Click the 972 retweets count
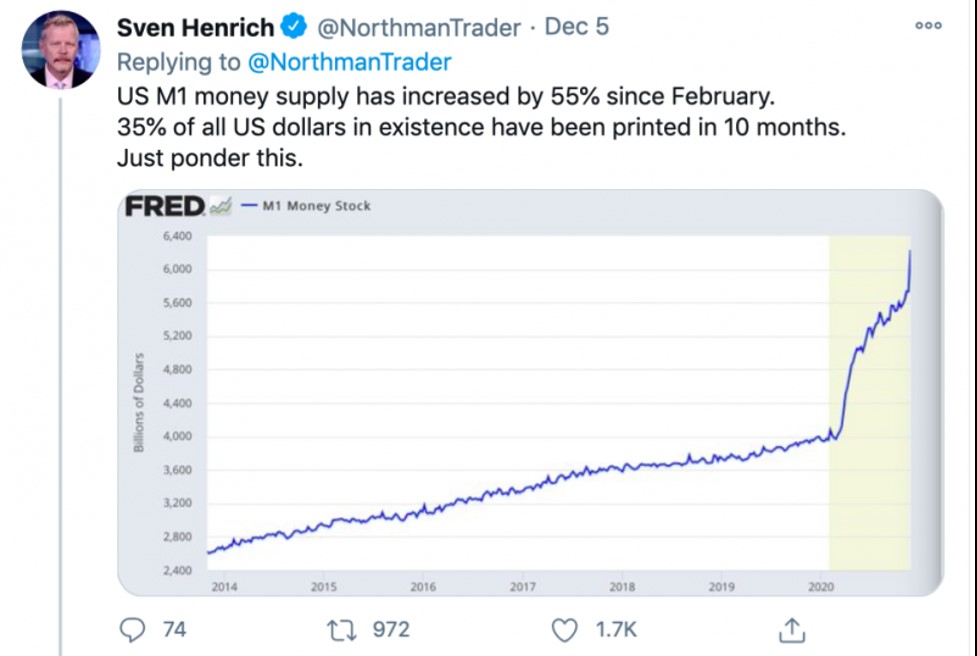977x656 pixels. point(391,629)
